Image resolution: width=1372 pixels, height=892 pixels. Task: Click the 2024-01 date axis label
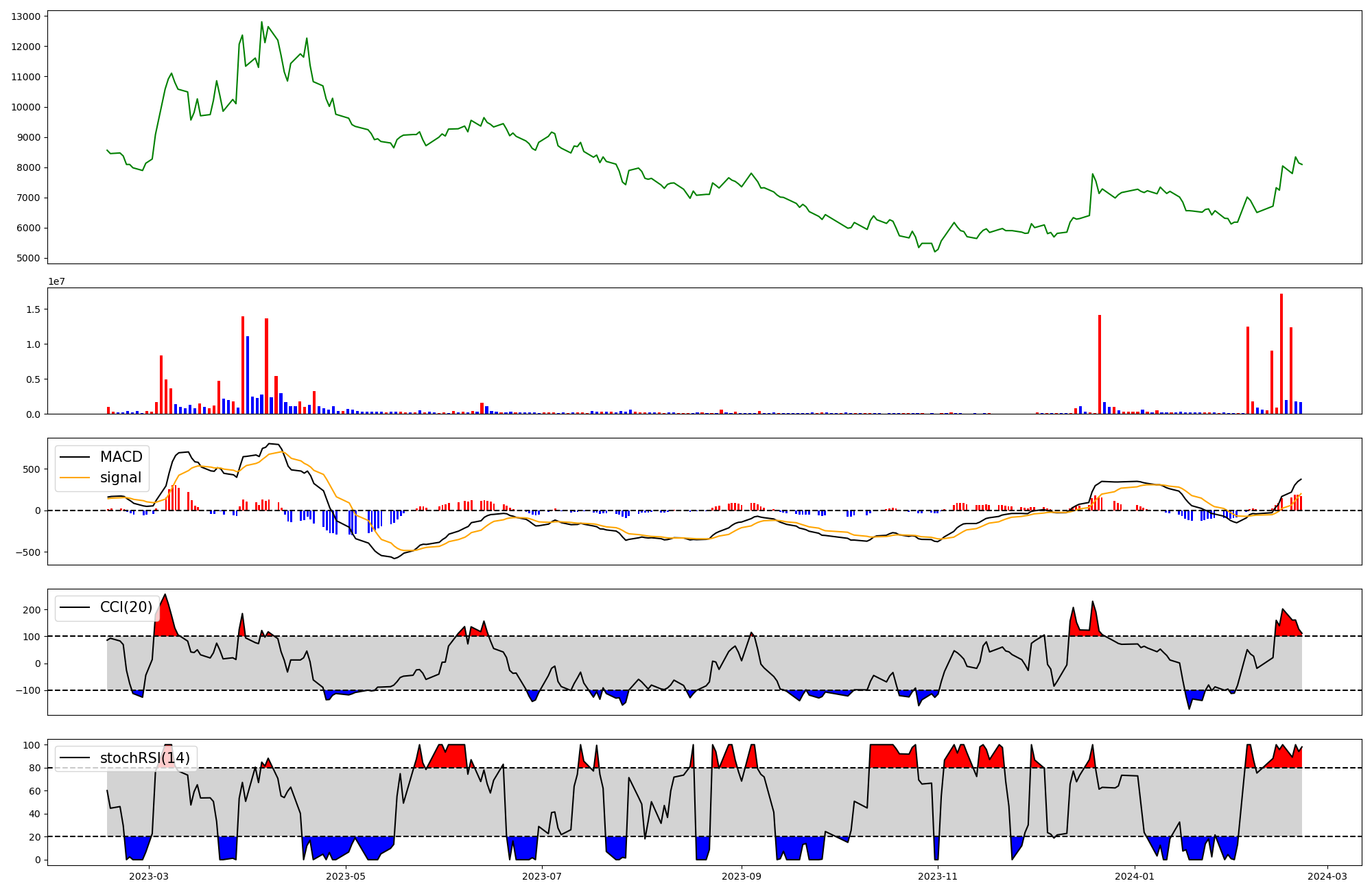tap(1135, 876)
